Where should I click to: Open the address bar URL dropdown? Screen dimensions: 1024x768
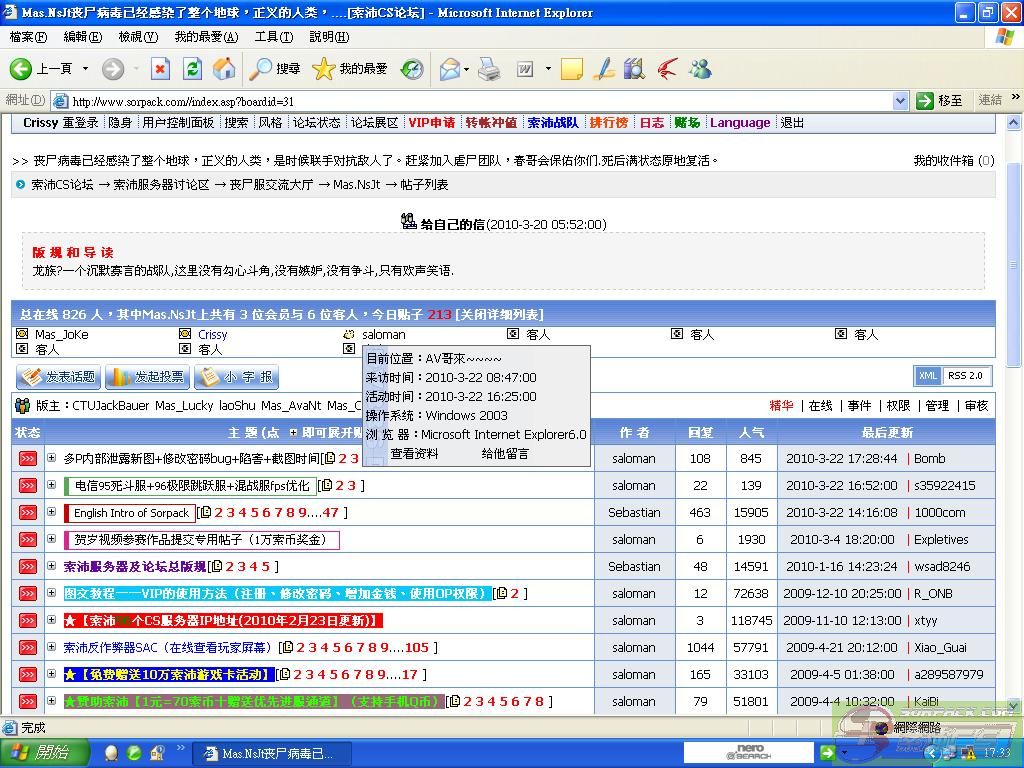click(899, 100)
